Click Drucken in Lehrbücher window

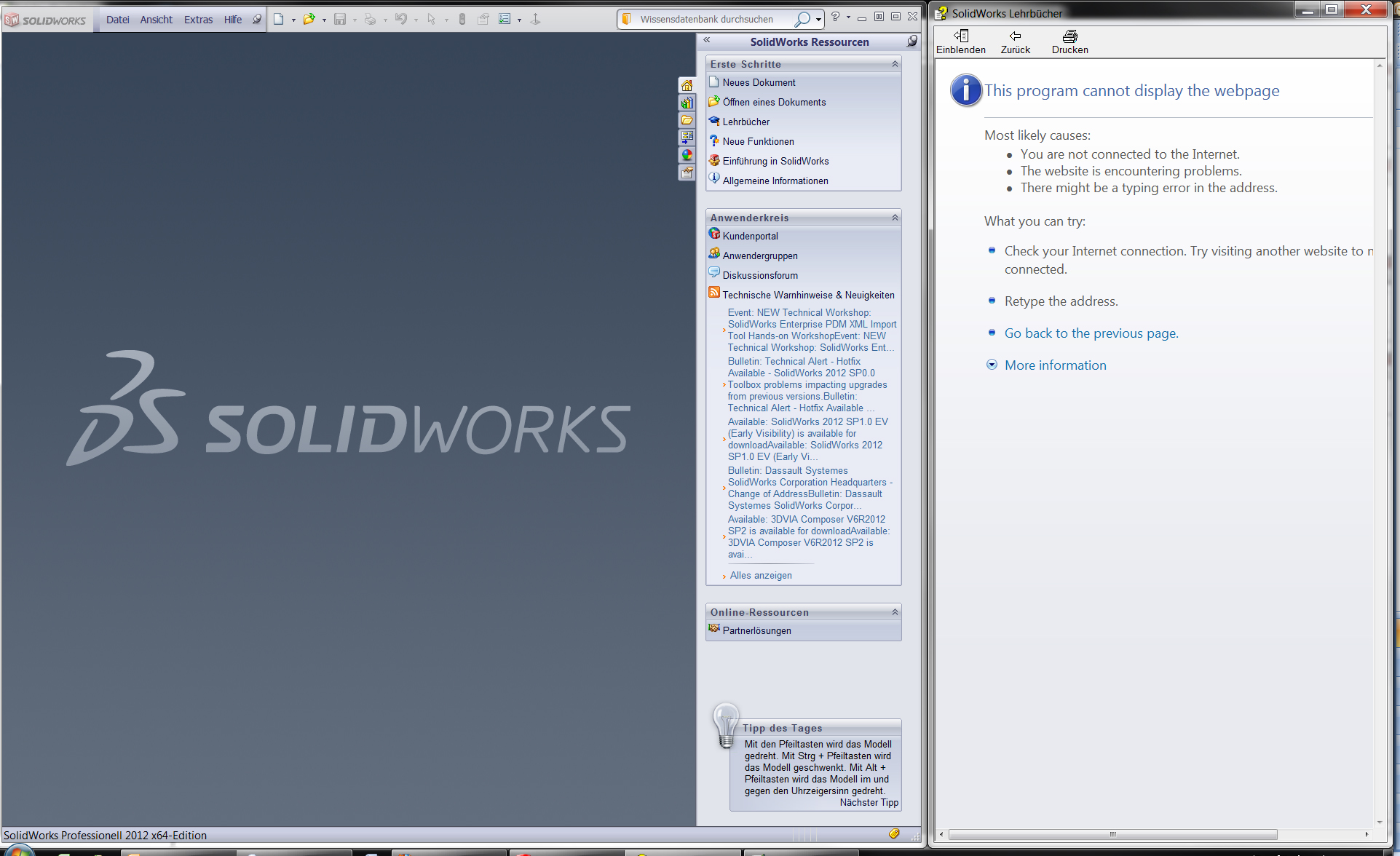coord(1069,42)
